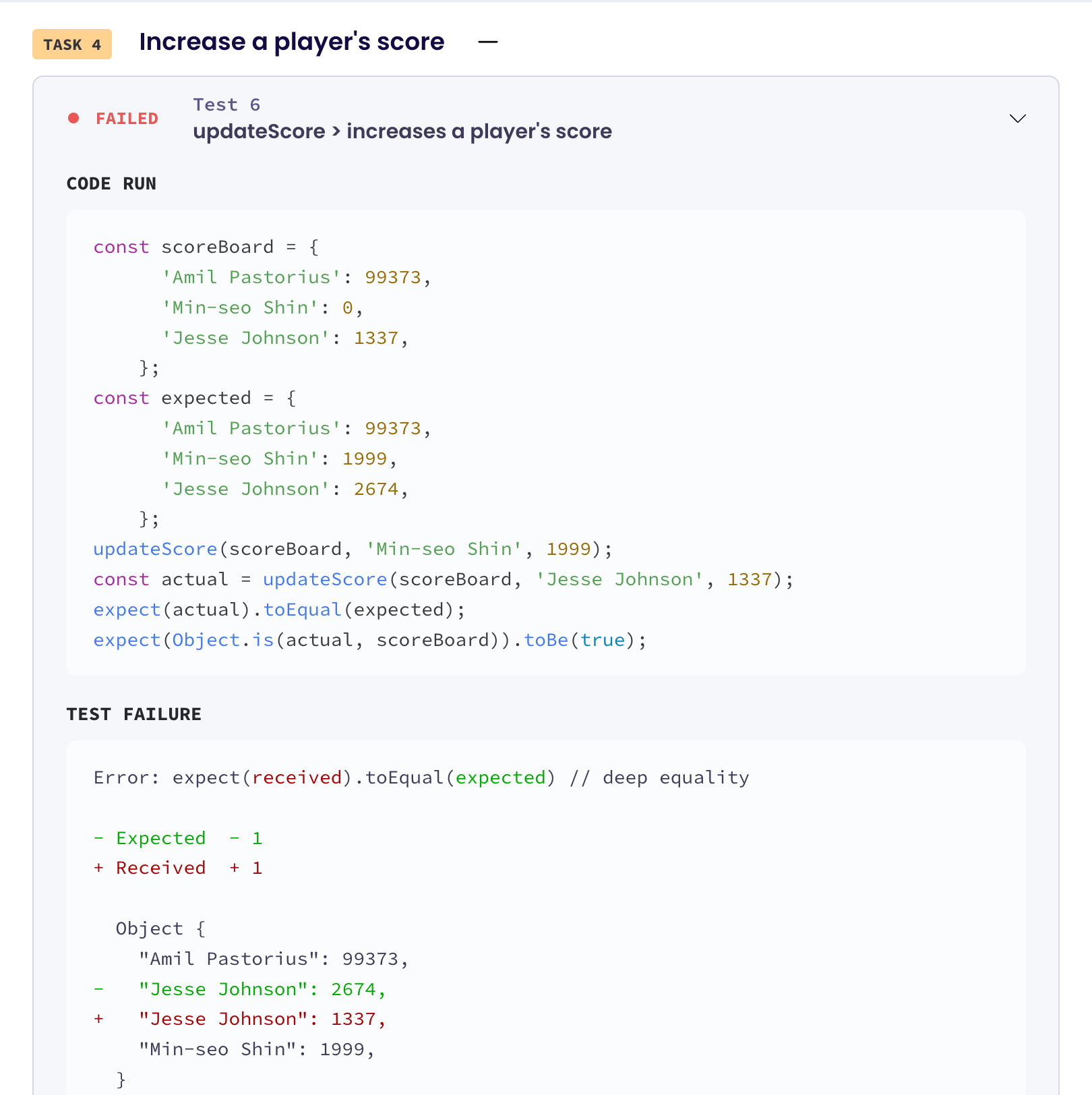Select the Test 6 label

226,104
